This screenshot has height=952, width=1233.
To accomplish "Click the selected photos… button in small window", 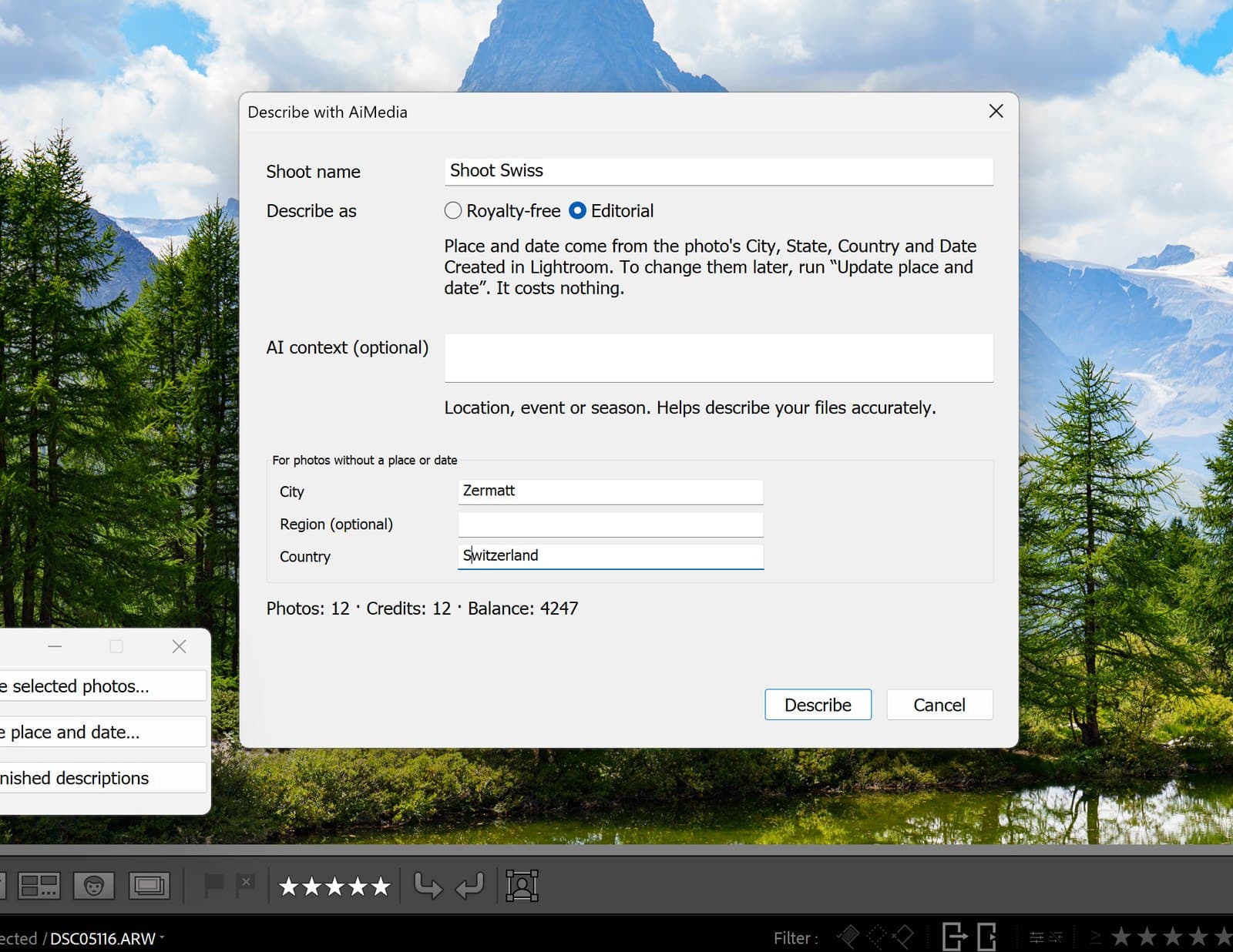I will [x=102, y=686].
